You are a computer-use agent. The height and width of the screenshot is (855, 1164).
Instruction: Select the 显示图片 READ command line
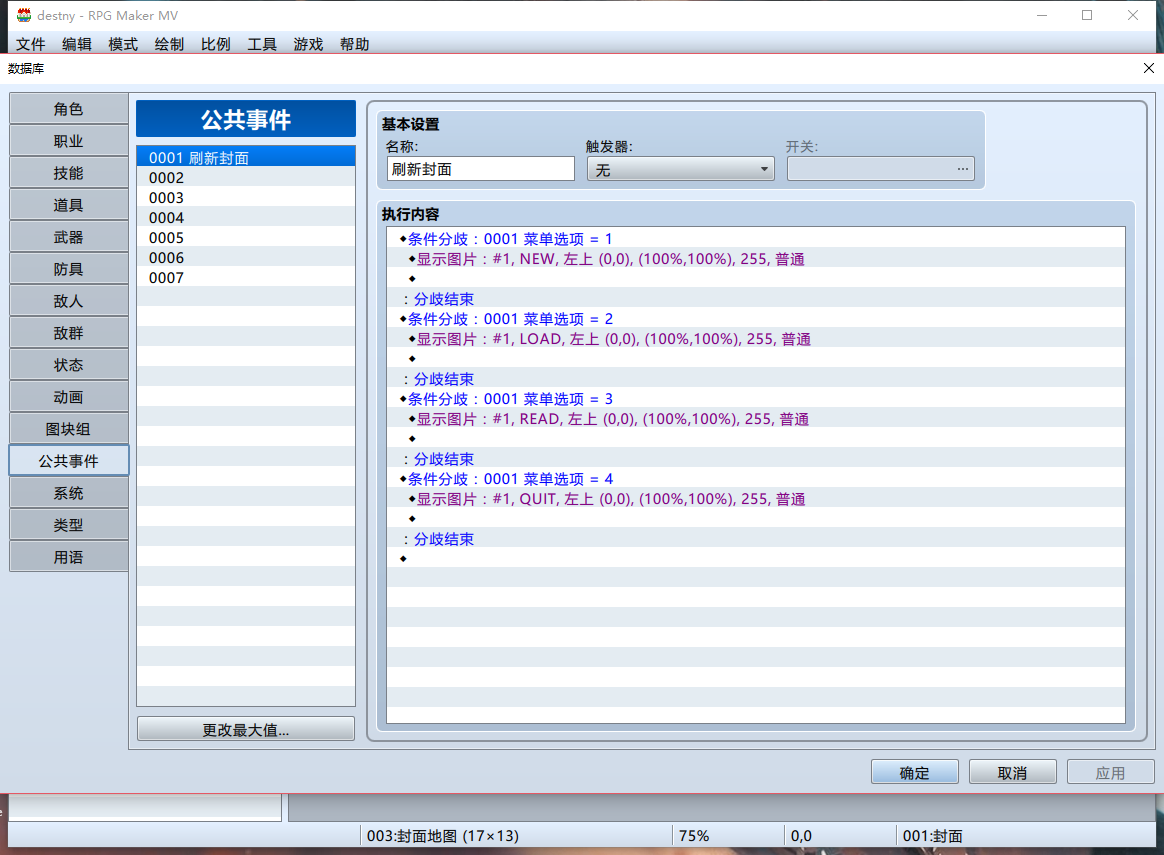[756, 419]
